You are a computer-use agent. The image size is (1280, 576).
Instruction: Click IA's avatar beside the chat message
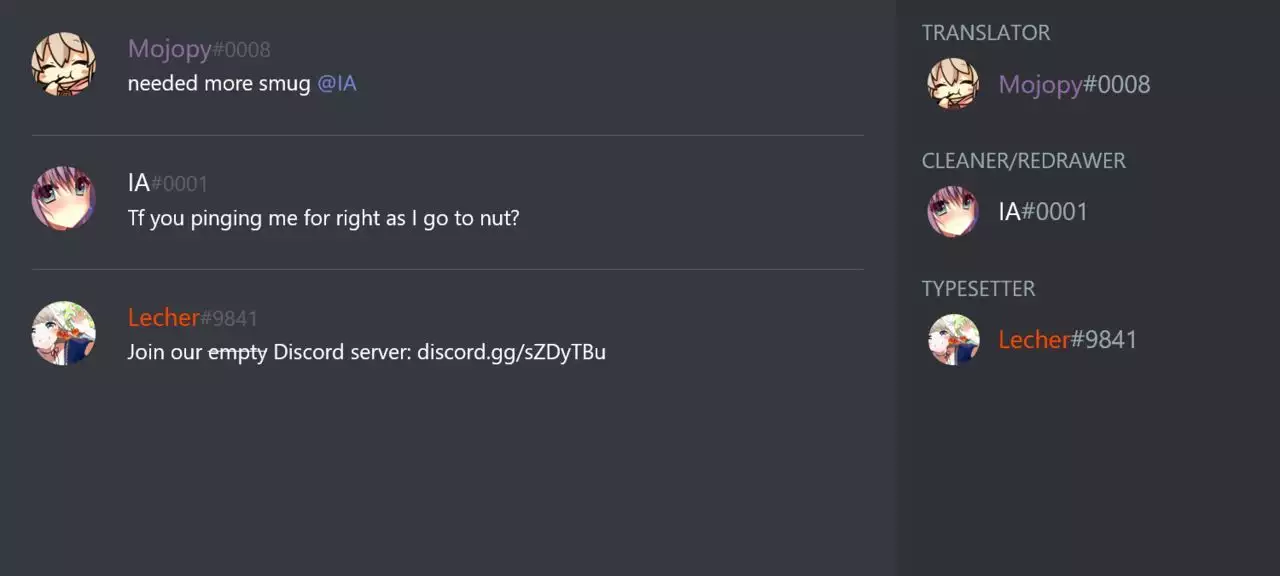64,199
